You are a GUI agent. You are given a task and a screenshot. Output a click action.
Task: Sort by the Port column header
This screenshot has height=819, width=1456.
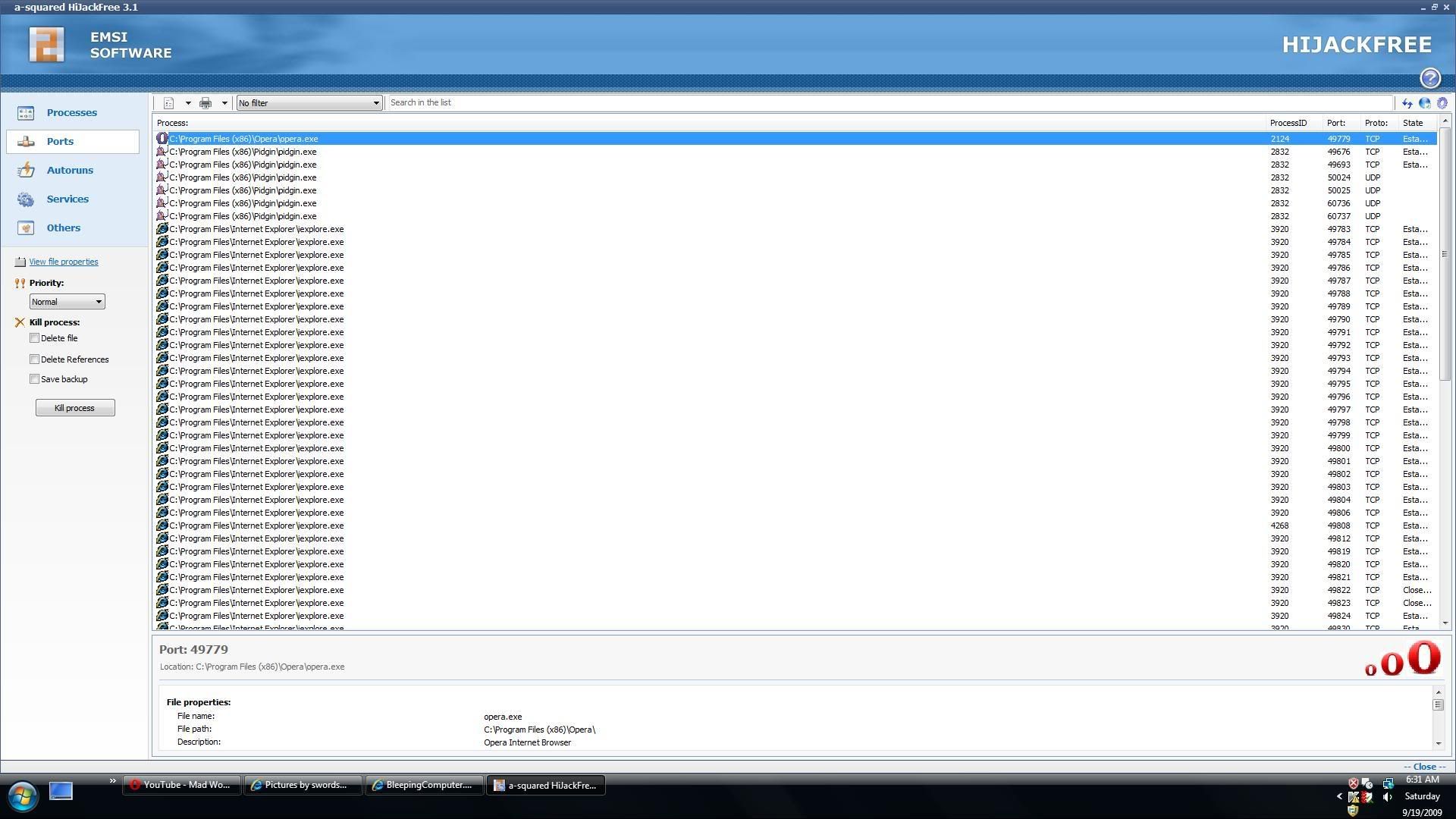point(1341,123)
